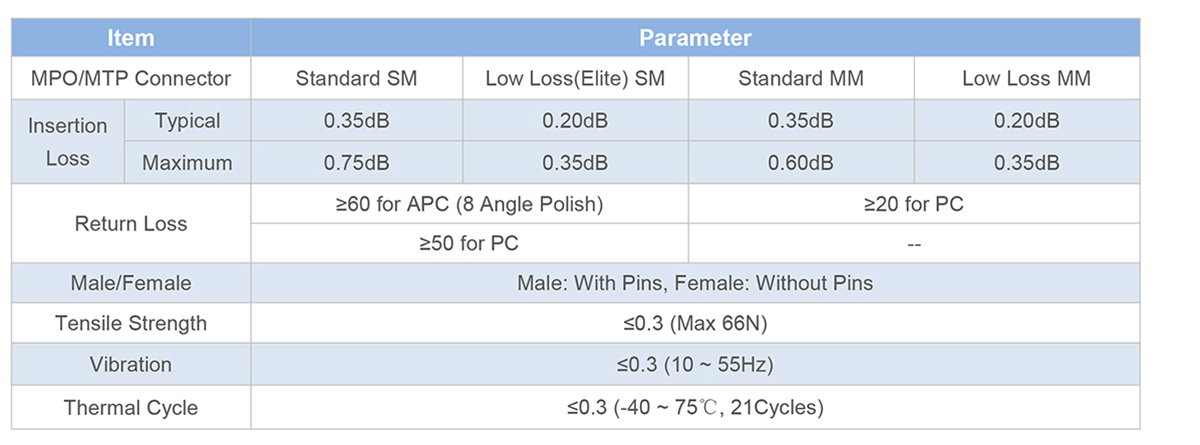Click the ≥50 for PC cell

click(x=470, y=243)
